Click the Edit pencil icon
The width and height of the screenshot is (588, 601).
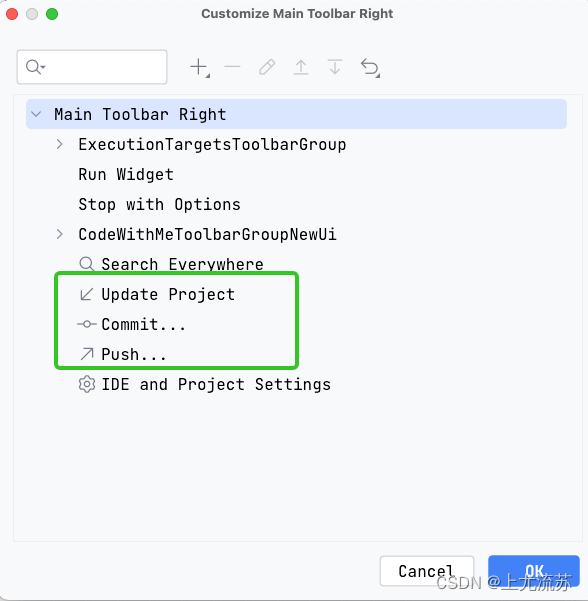[x=267, y=67]
